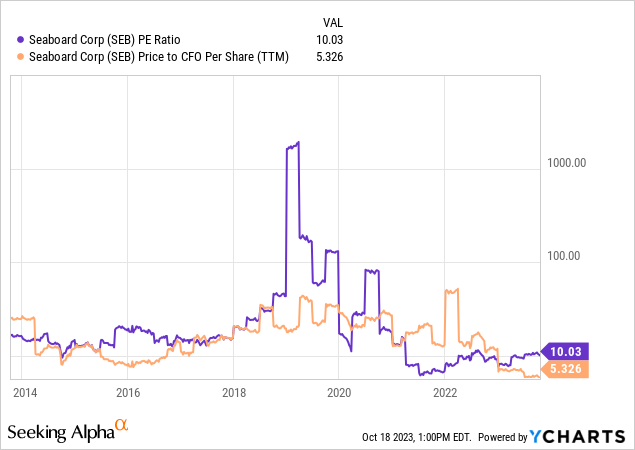Screen dimensions: 635x450
Task: Click the 2014 x-axis label
Action: (25, 392)
